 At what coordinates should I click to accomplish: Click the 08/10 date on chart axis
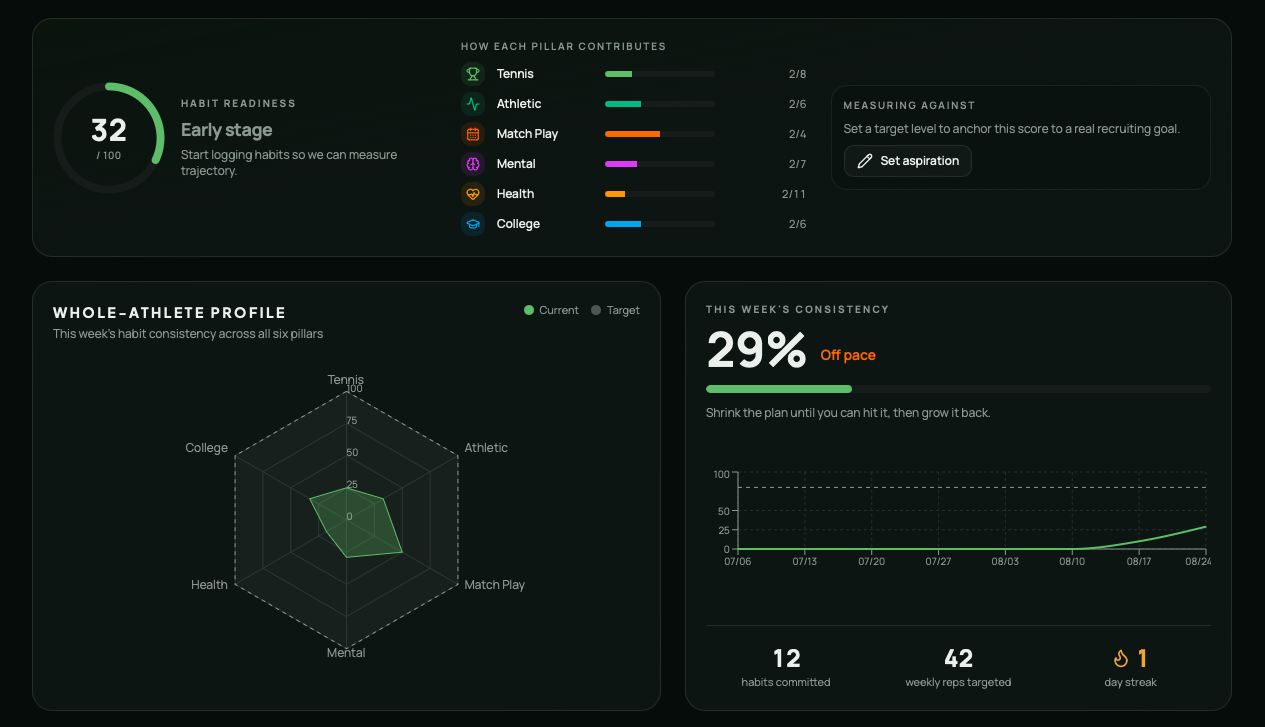pyautogui.click(x=1072, y=562)
